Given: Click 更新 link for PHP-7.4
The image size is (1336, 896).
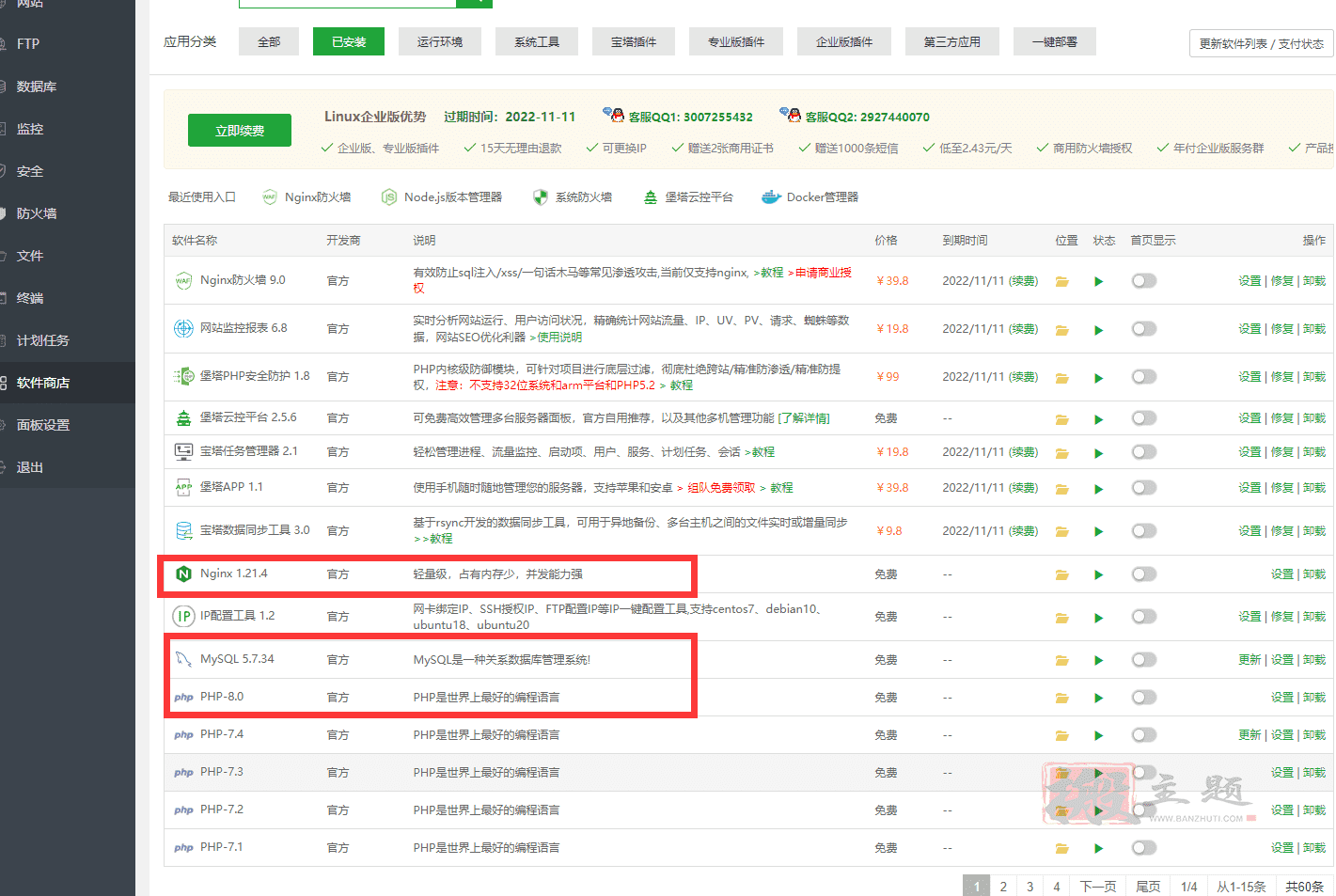Looking at the screenshot, I should (x=1250, y=735).
